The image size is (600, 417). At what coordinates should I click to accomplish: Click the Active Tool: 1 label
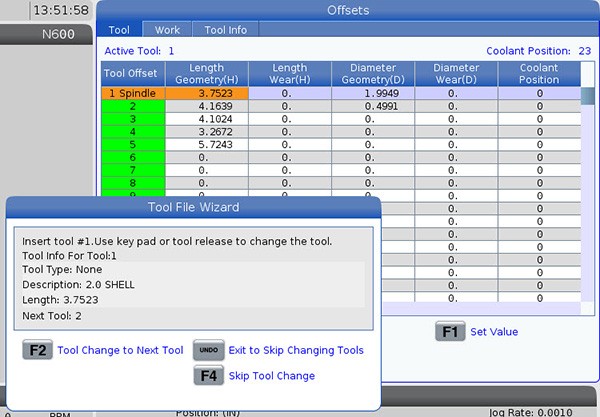pos(139,51)
